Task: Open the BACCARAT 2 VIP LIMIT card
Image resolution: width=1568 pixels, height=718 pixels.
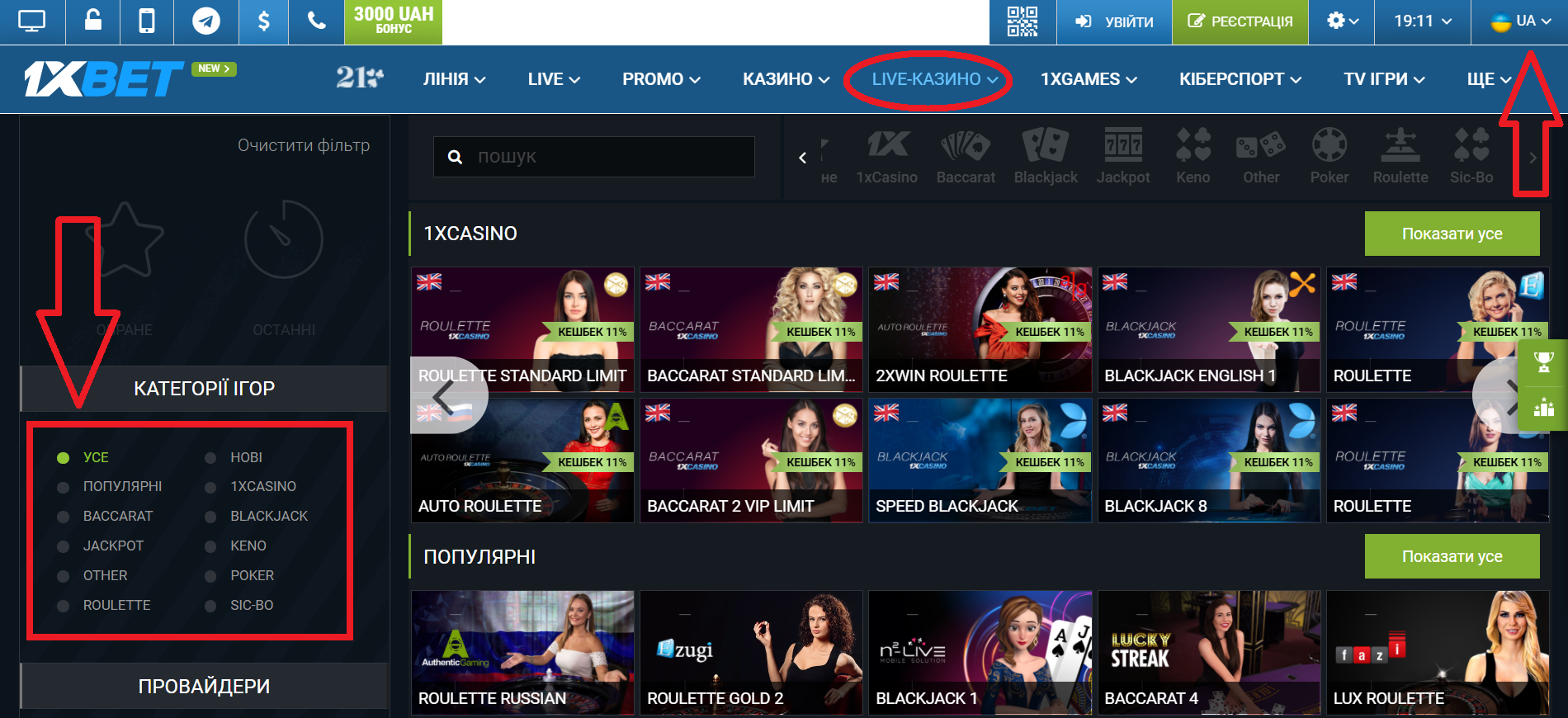Action: (x=751, y=461)
